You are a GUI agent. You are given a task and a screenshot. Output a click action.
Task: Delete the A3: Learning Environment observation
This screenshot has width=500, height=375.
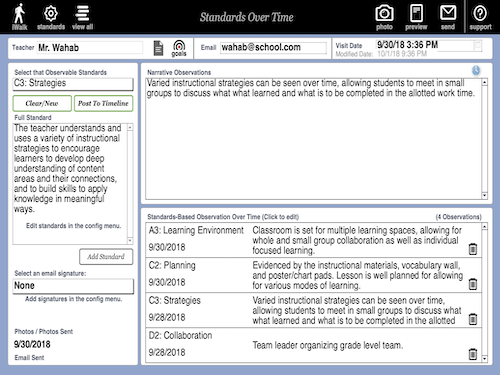pos(473,249)
